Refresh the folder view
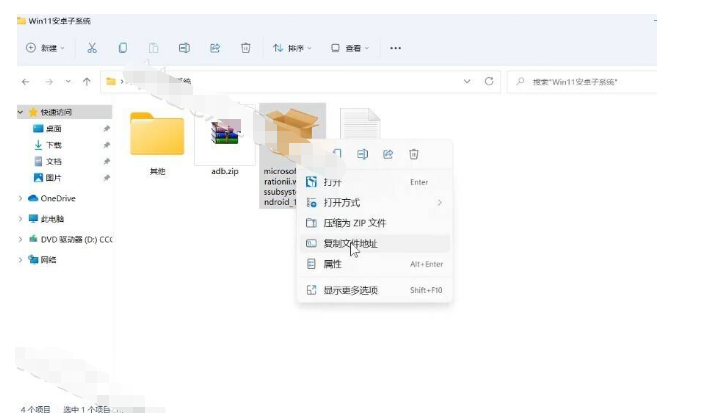The image size is (720, 419). [489, 81]
